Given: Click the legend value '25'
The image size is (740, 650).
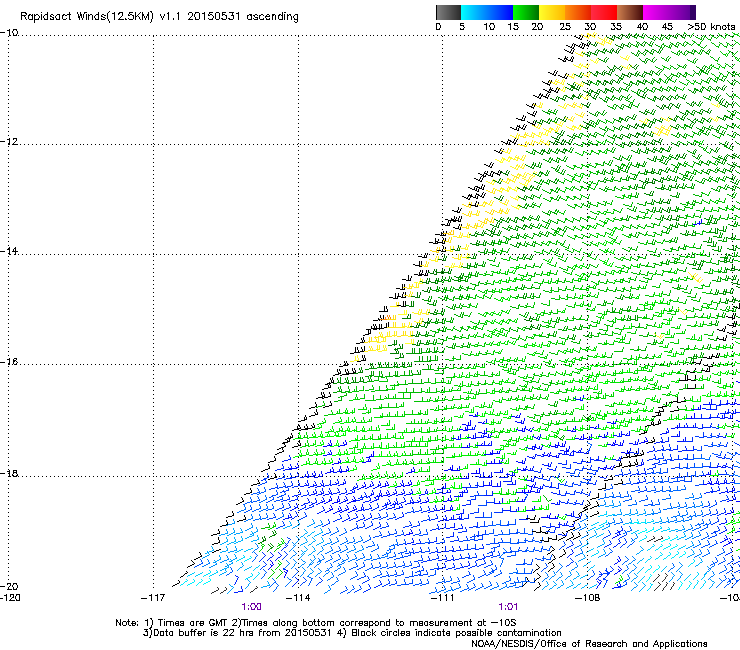Looking at the screenshot, I should tap(565, 27).
